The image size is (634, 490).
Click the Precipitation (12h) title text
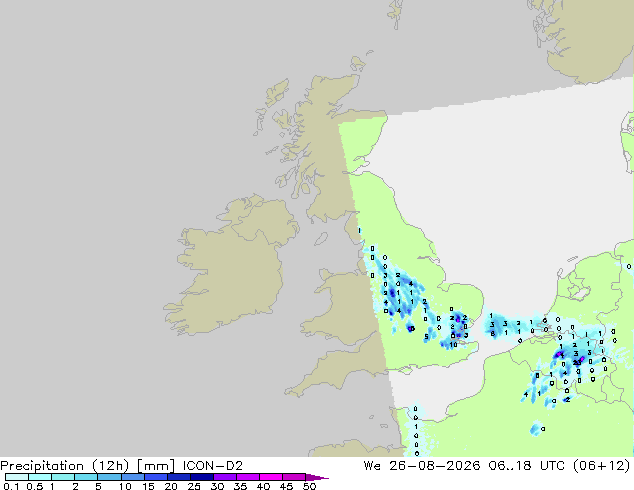coord(65,466)
